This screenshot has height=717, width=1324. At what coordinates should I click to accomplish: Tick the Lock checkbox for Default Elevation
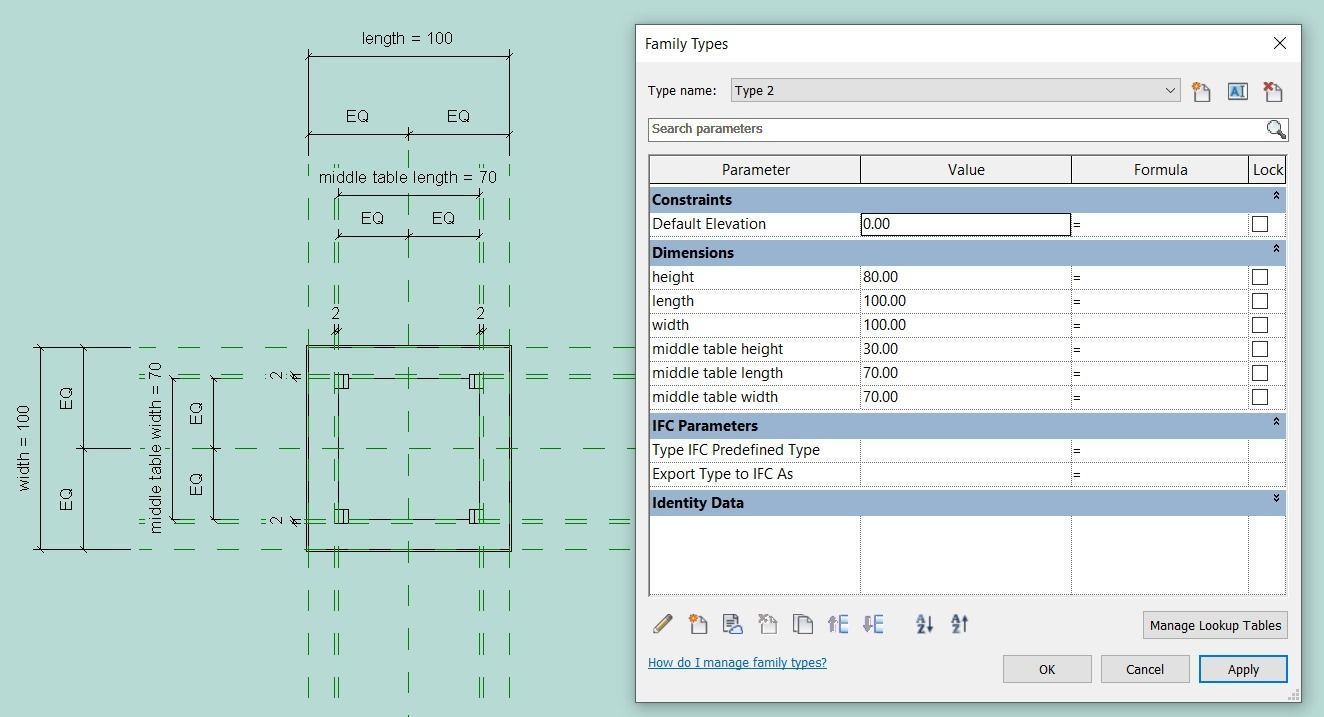click(x=1260, y=224)
